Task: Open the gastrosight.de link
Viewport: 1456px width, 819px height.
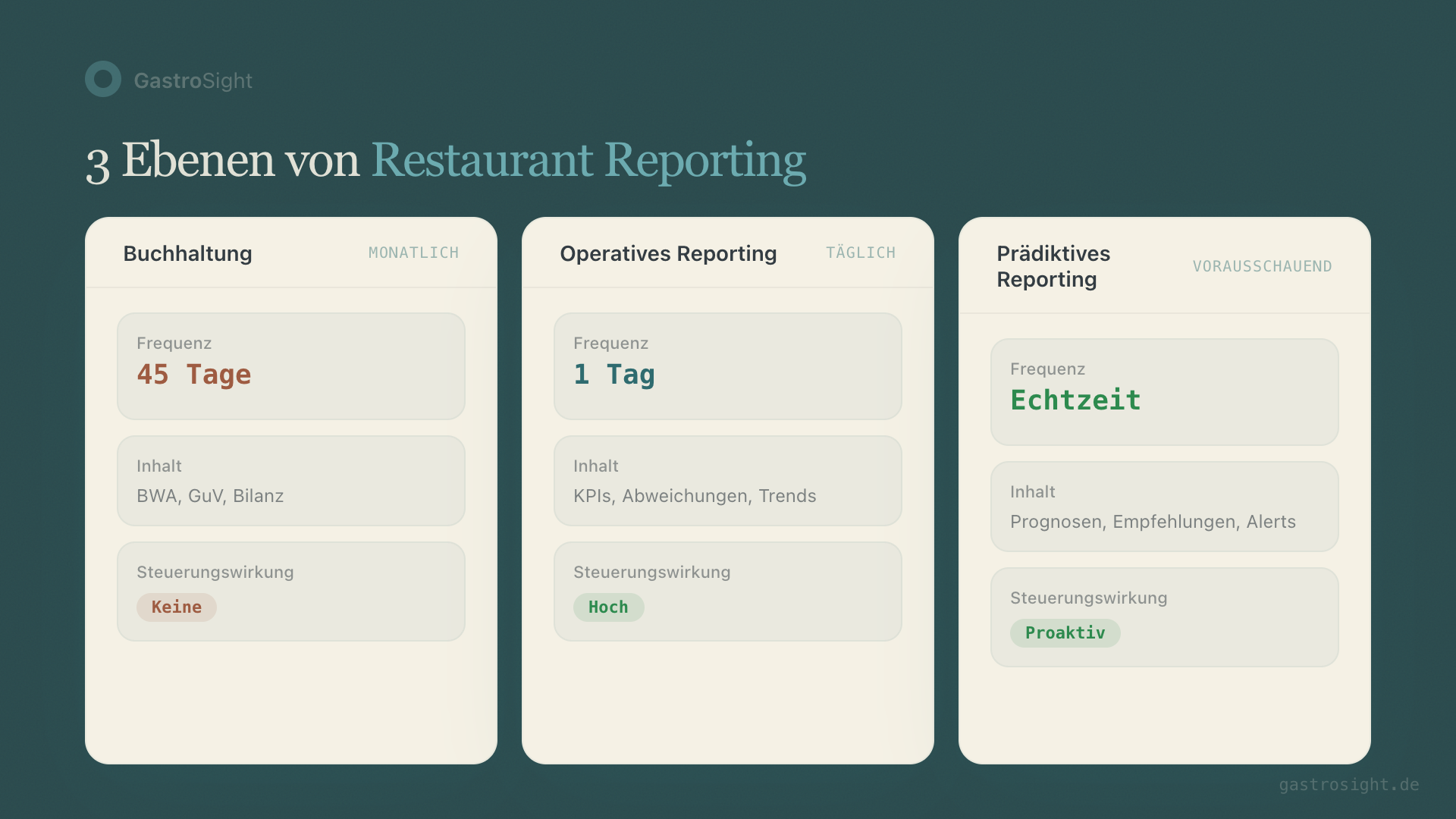Action: pos(1349,785)
